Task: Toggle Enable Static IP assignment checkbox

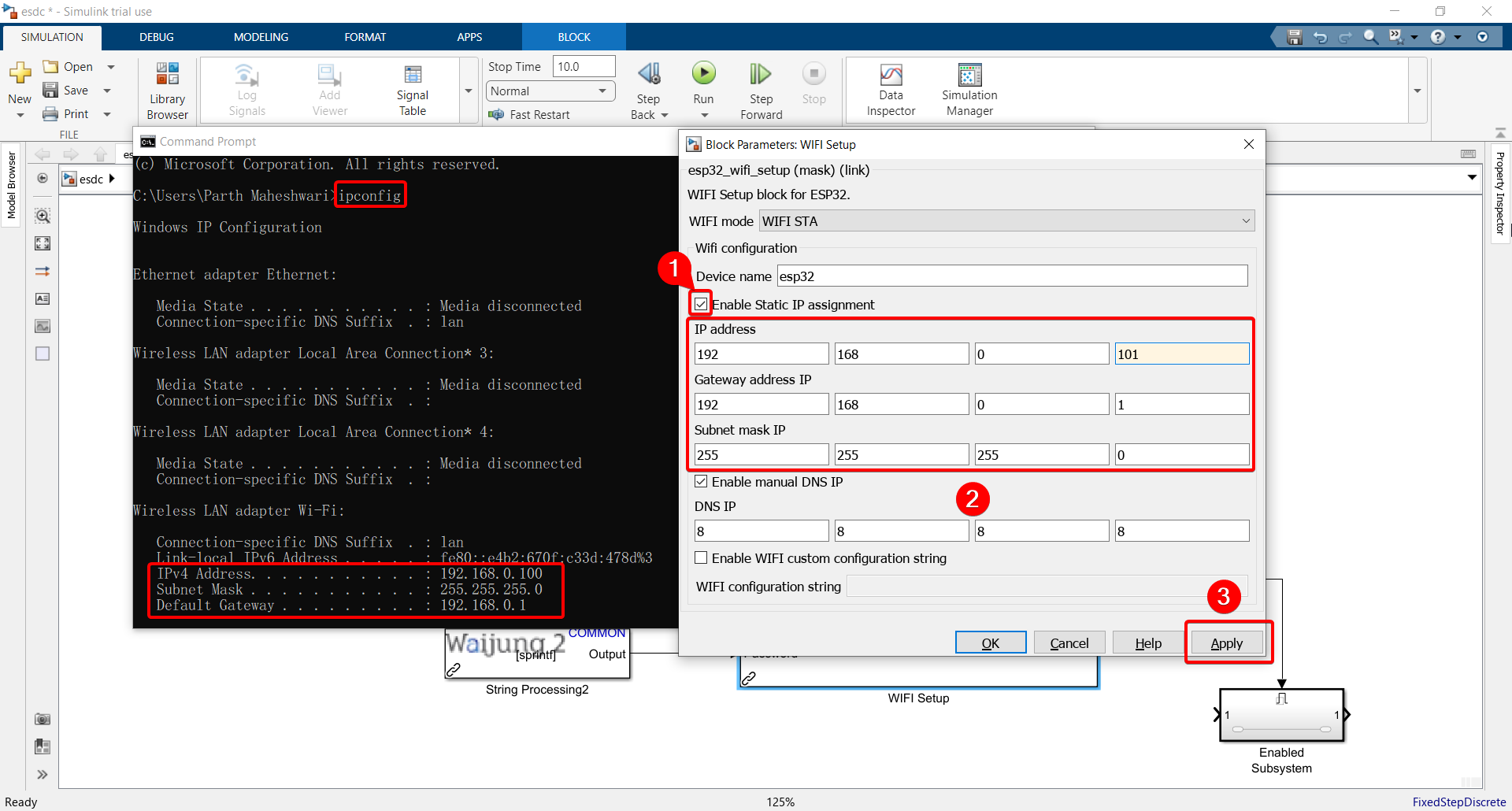Action: [701, 304]
